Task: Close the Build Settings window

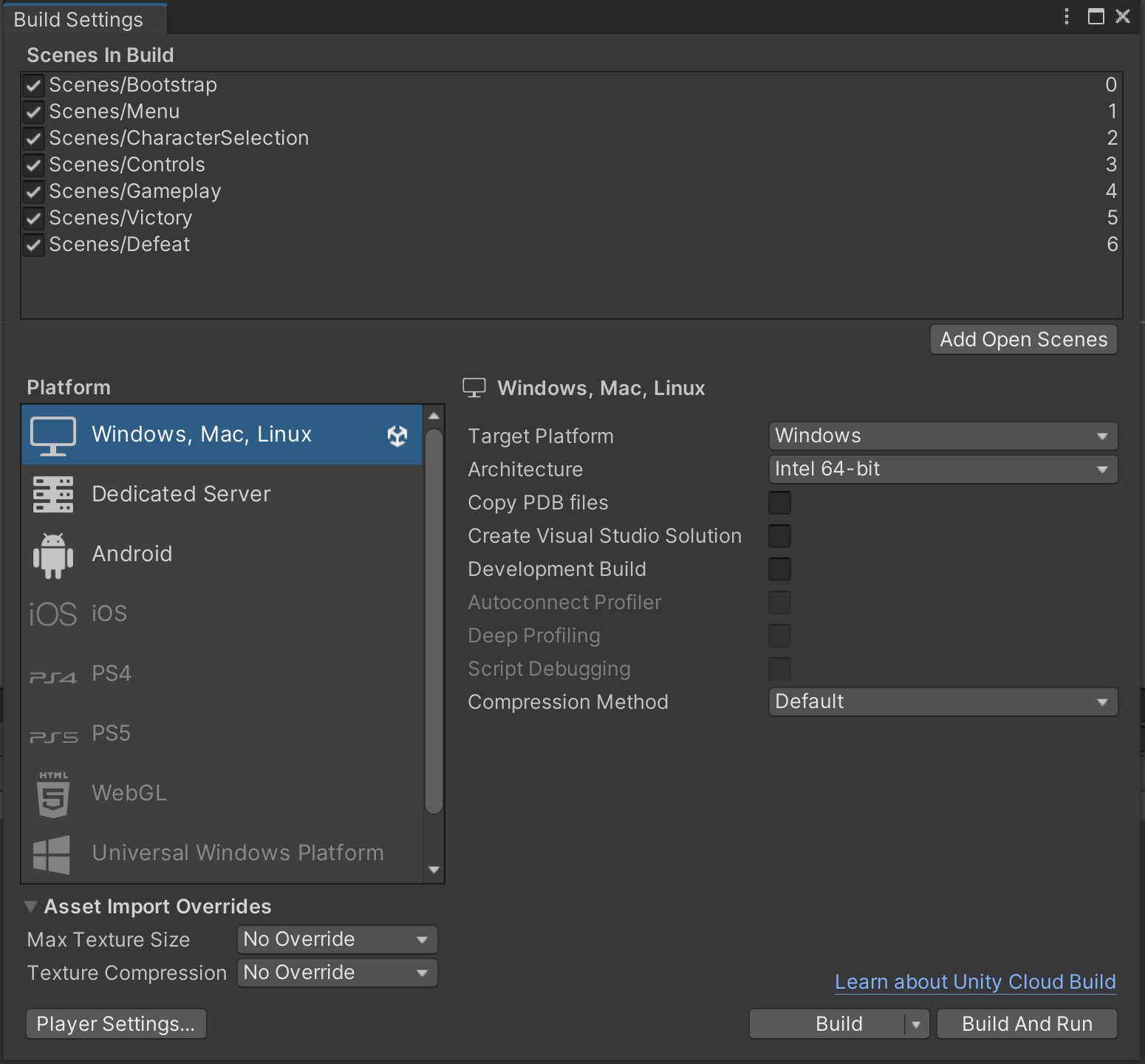Action: point(1123,16)
